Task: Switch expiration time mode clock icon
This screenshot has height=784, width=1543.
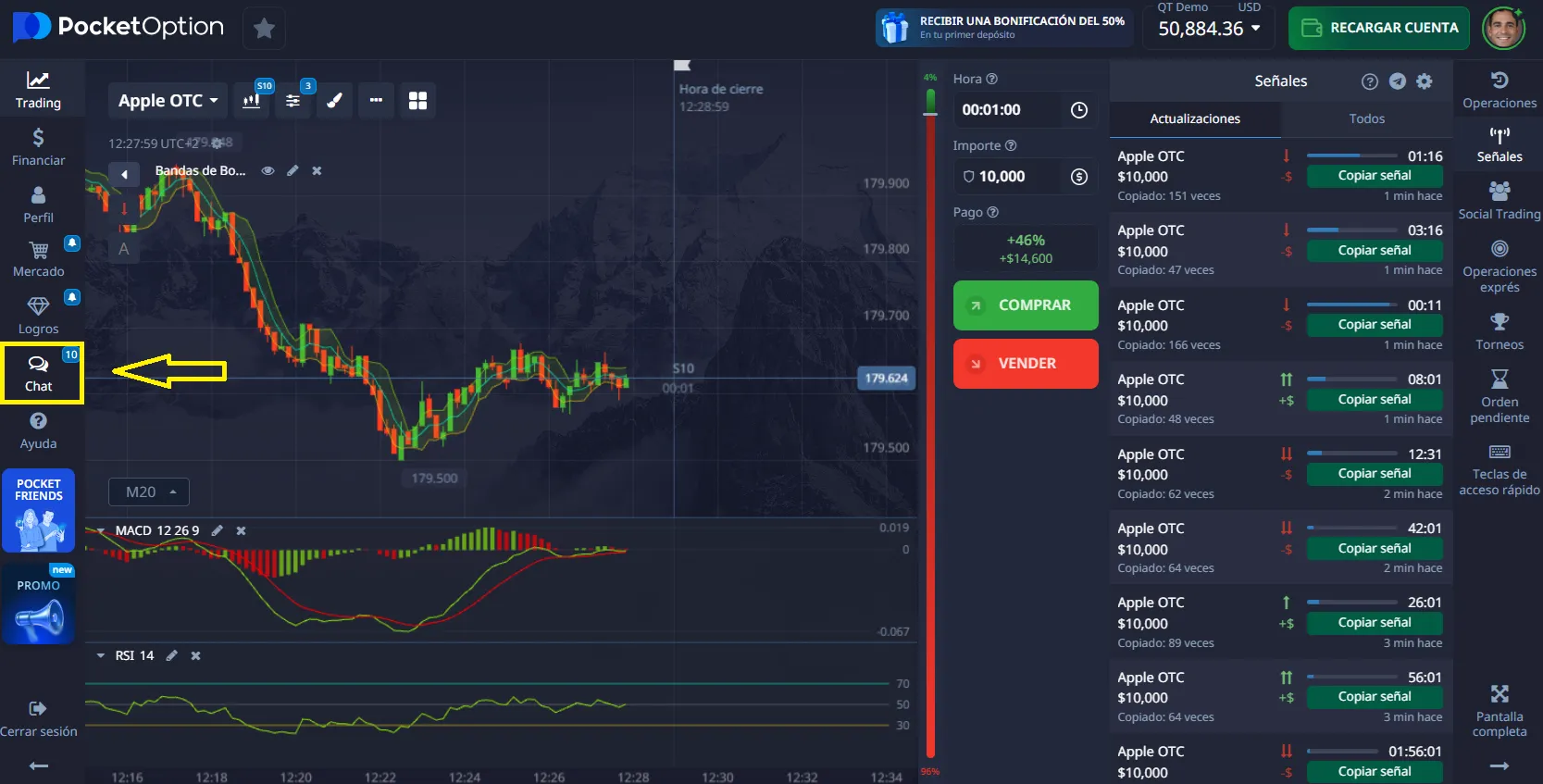Action: [1079, 110]
